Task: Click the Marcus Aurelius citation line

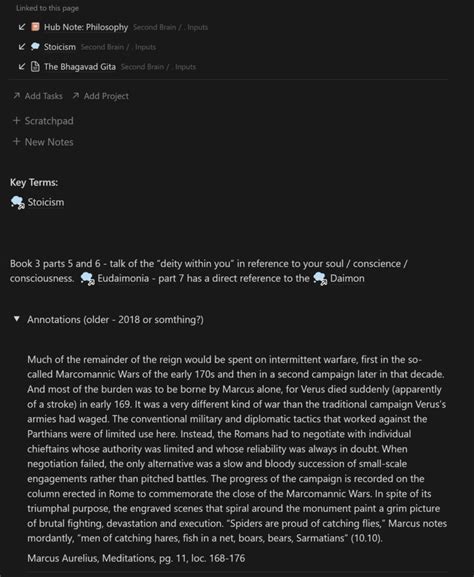Action: (x=136, y=558)
